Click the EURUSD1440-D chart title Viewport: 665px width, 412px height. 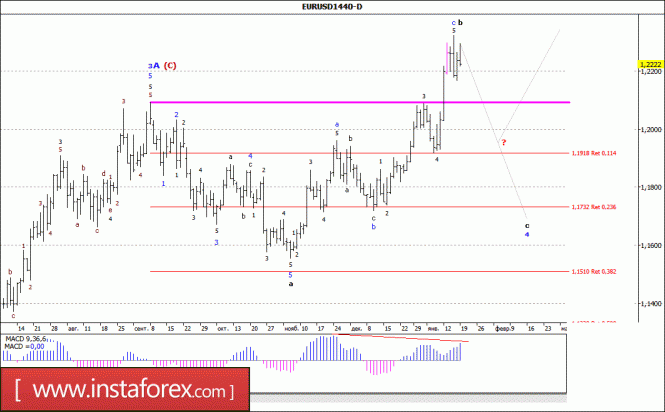coord(332,6)
